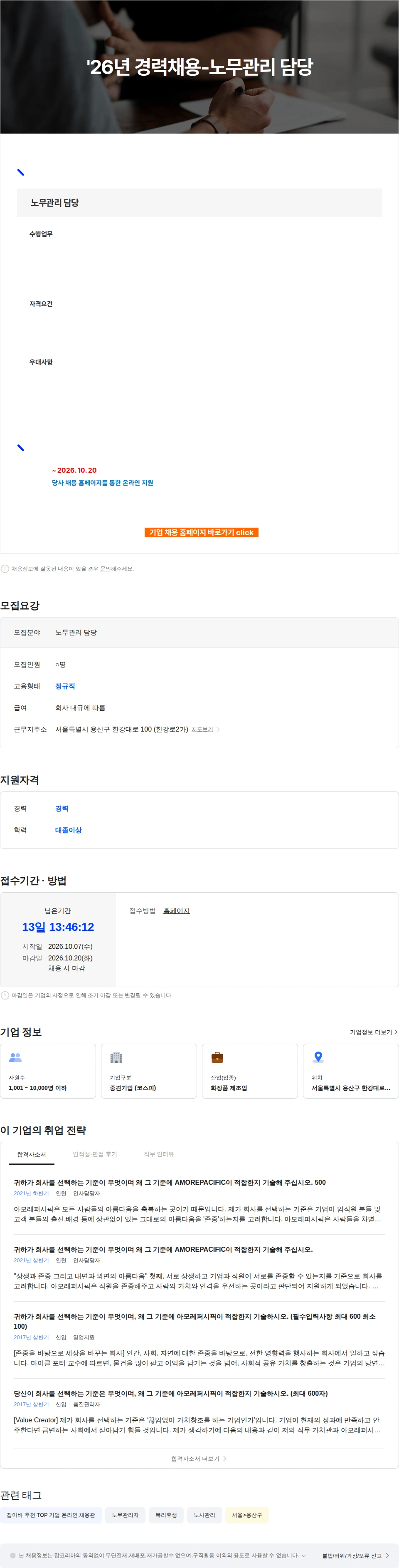Click the 서울특별시 용산구 한강대로 location card text
This screenshot has height=1568, width=399.
(x=351, y=1088)
